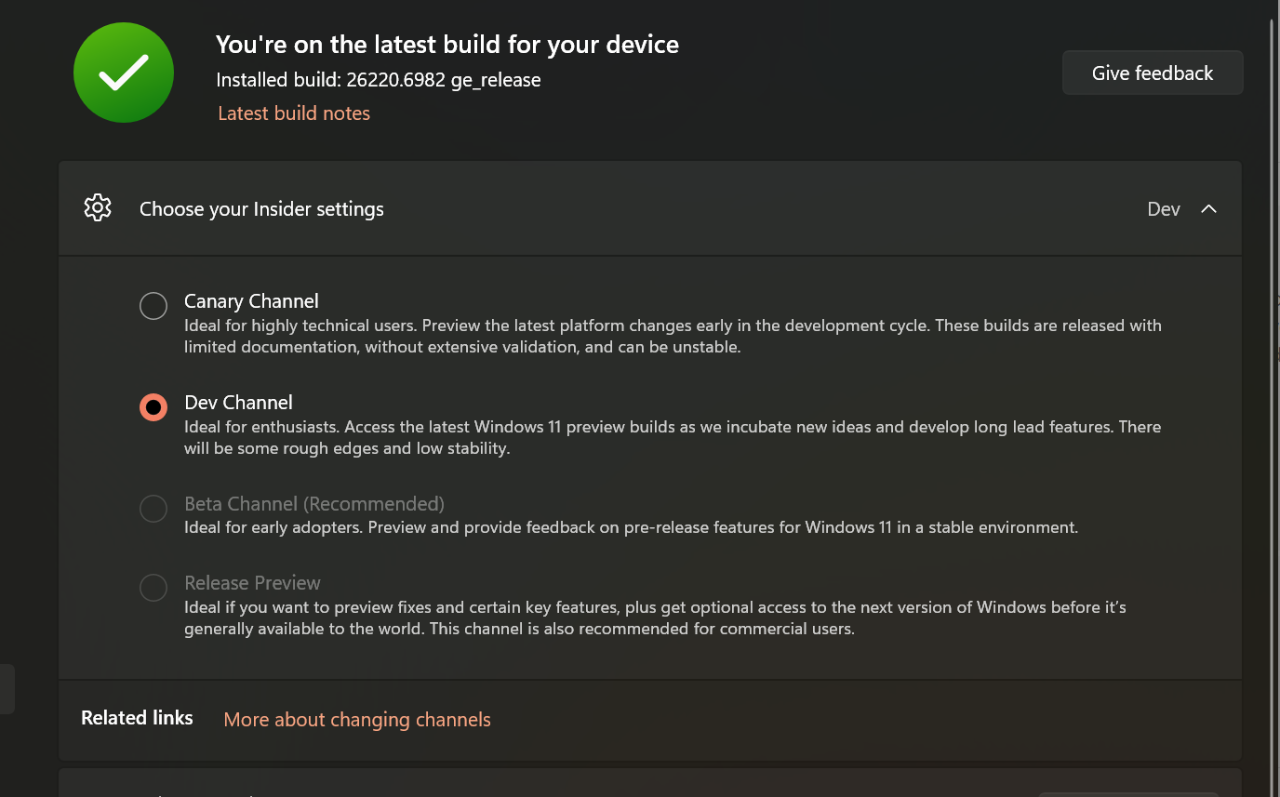Viewport: 1280px width, 797px height.
Task: Click the Beta Channel (Recommended) title text
Action: point(314,503)
